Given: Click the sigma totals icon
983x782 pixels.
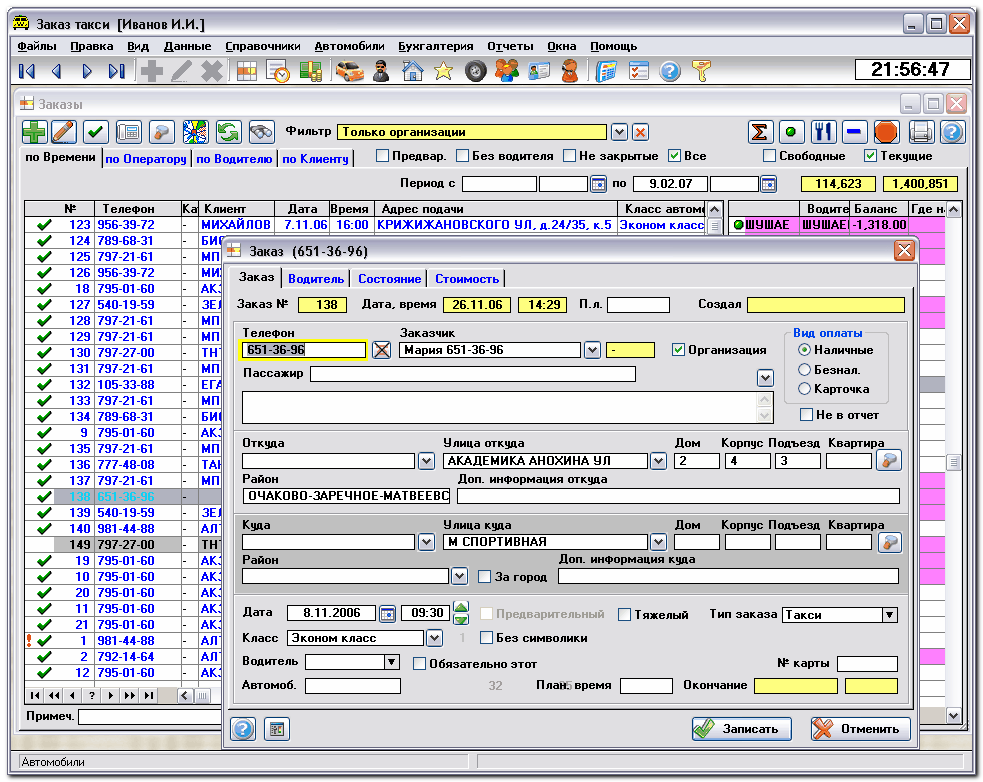Looking at the screenshot, I should pos(762,132).
